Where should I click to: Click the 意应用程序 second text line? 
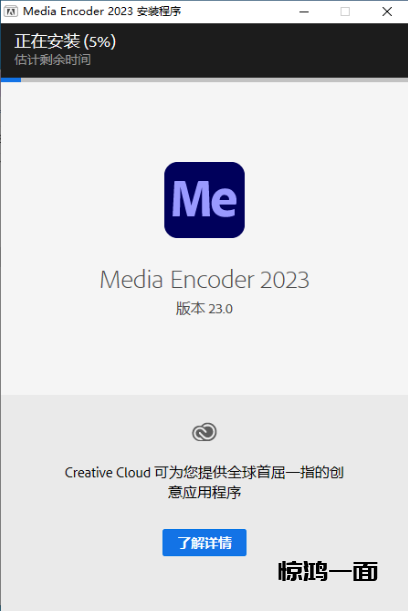(204, 492)
